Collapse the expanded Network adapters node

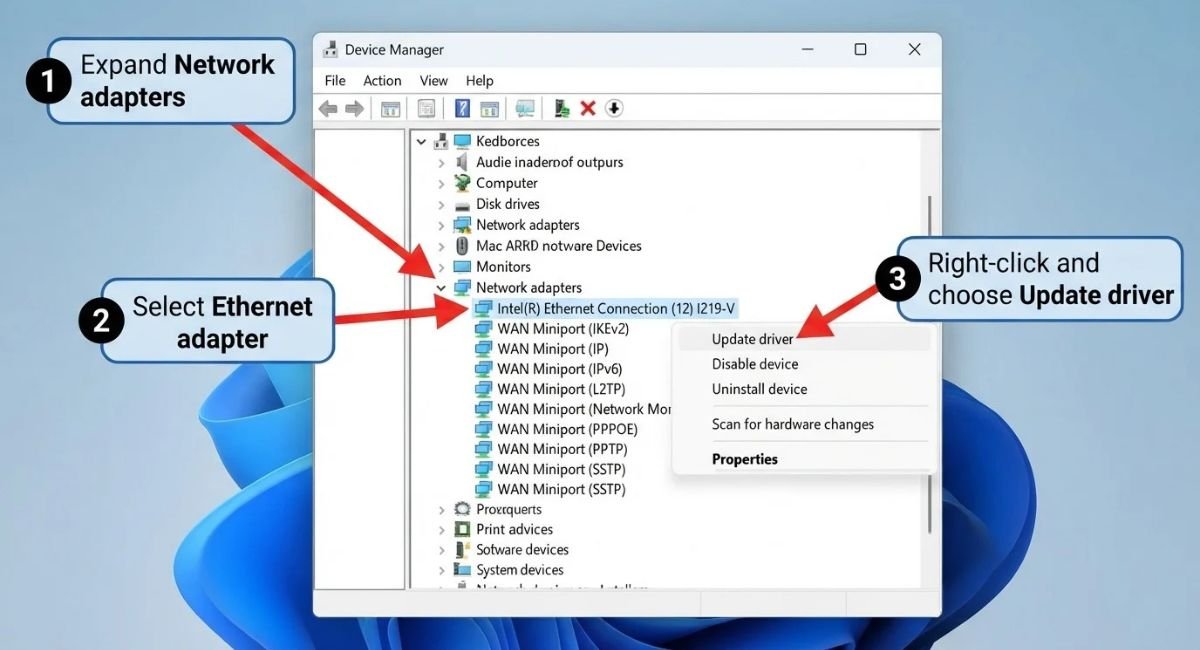click(x=441, y=288)
